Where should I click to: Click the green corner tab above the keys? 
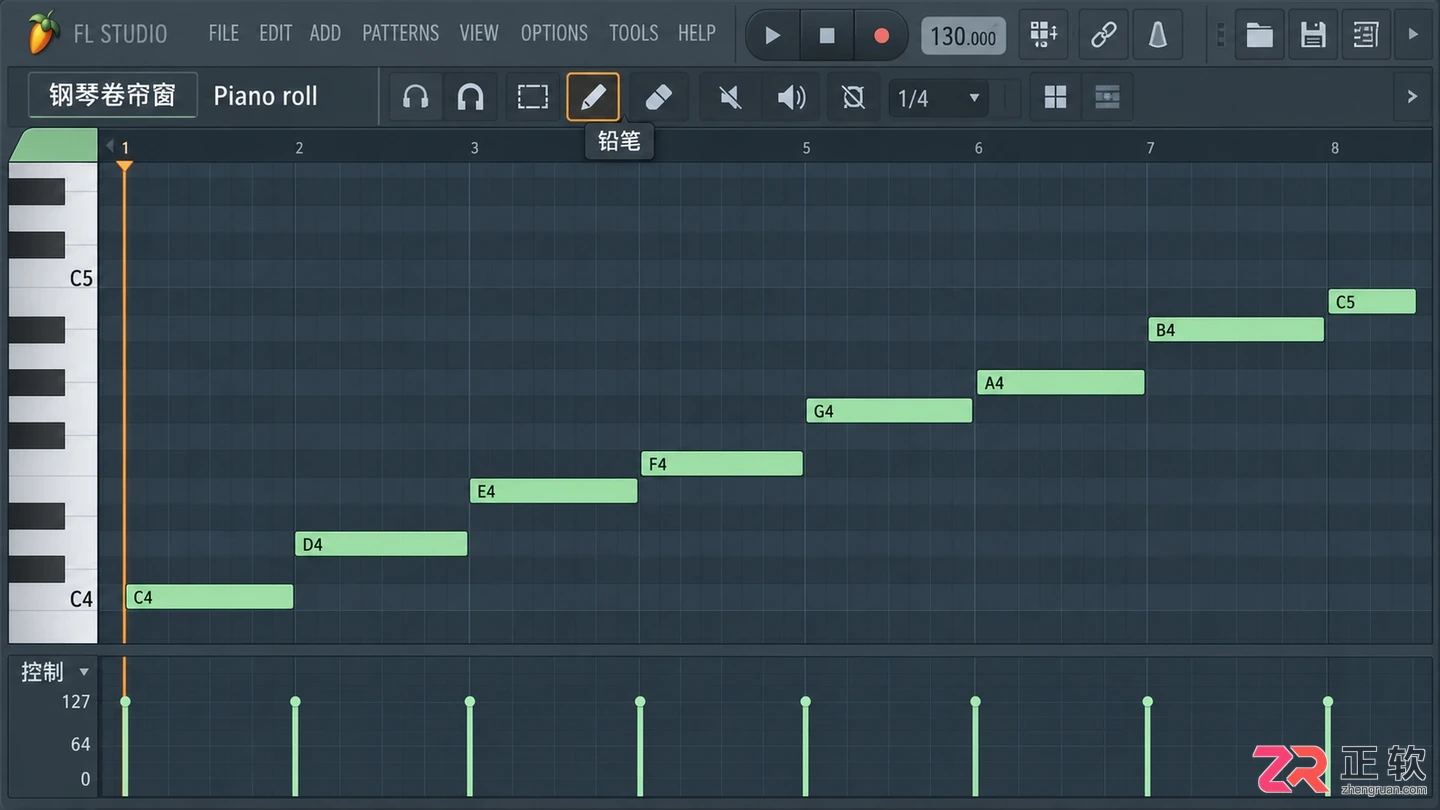tap(53, 146)
